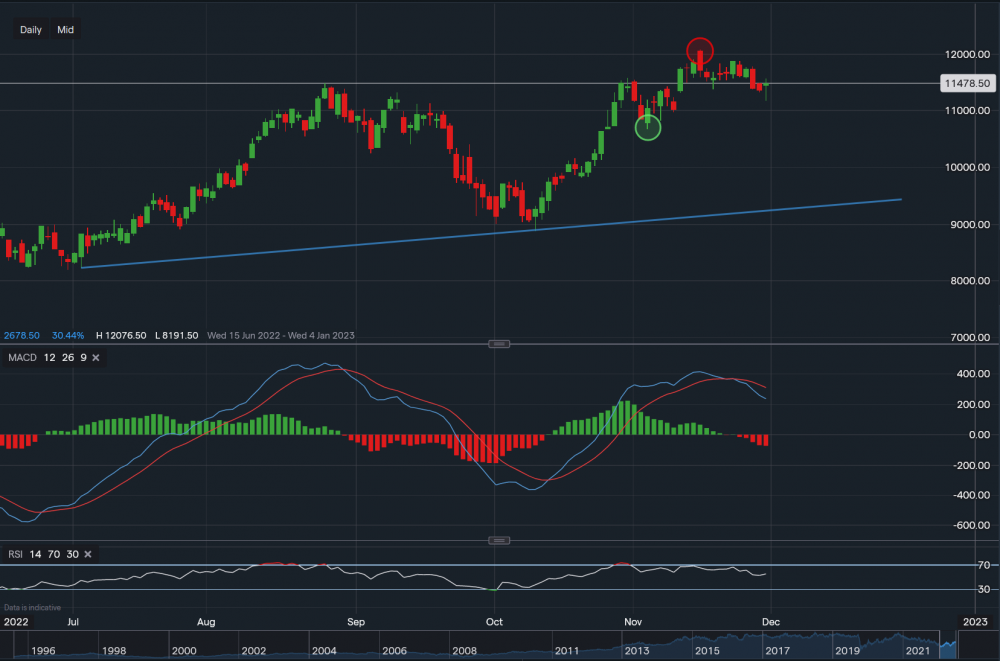Select the 11478.50 current price tag
The image size is (1000, 661).
coord(966,83)
